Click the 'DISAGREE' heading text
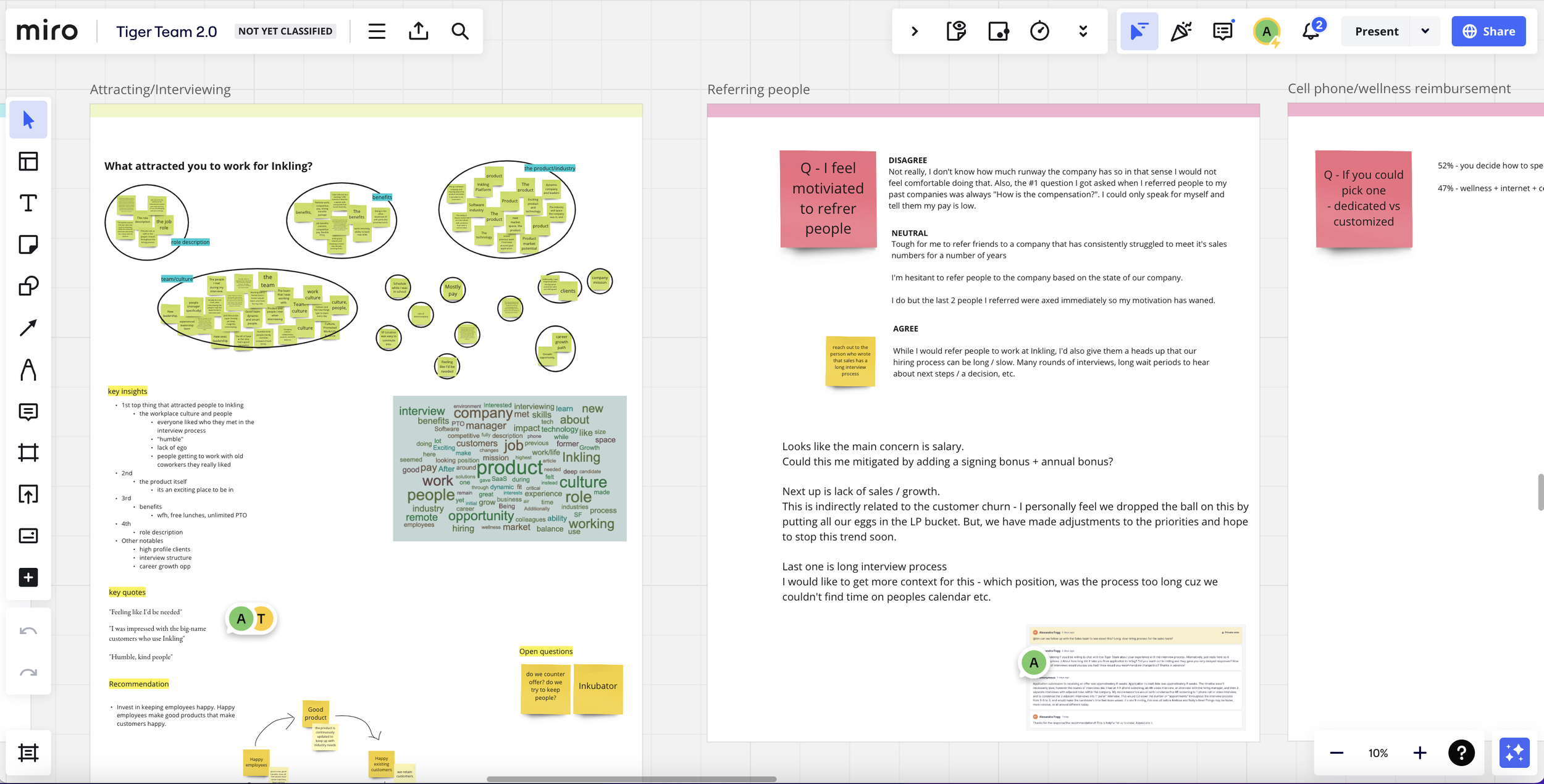The height and width of the screenshot is (784, 1544). [x=908, y=161]
